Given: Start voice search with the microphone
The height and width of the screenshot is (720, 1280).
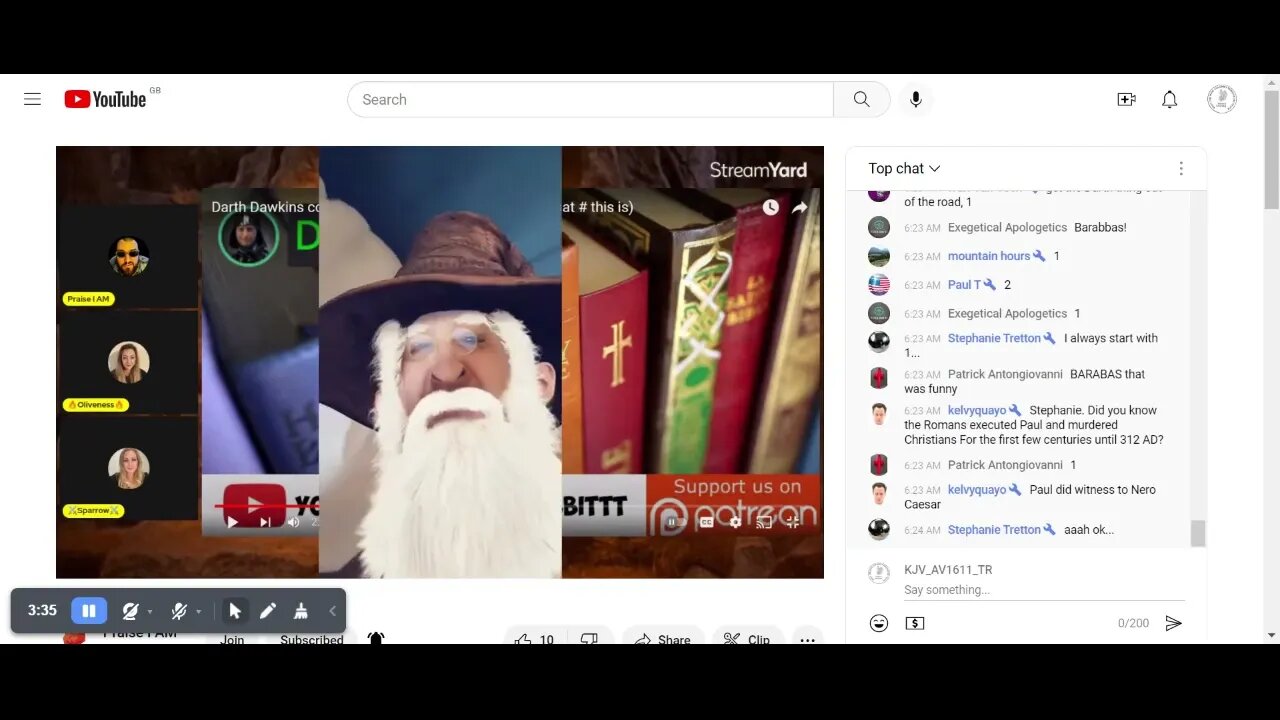Looking at the screenshot, I should tap(915, 99).
